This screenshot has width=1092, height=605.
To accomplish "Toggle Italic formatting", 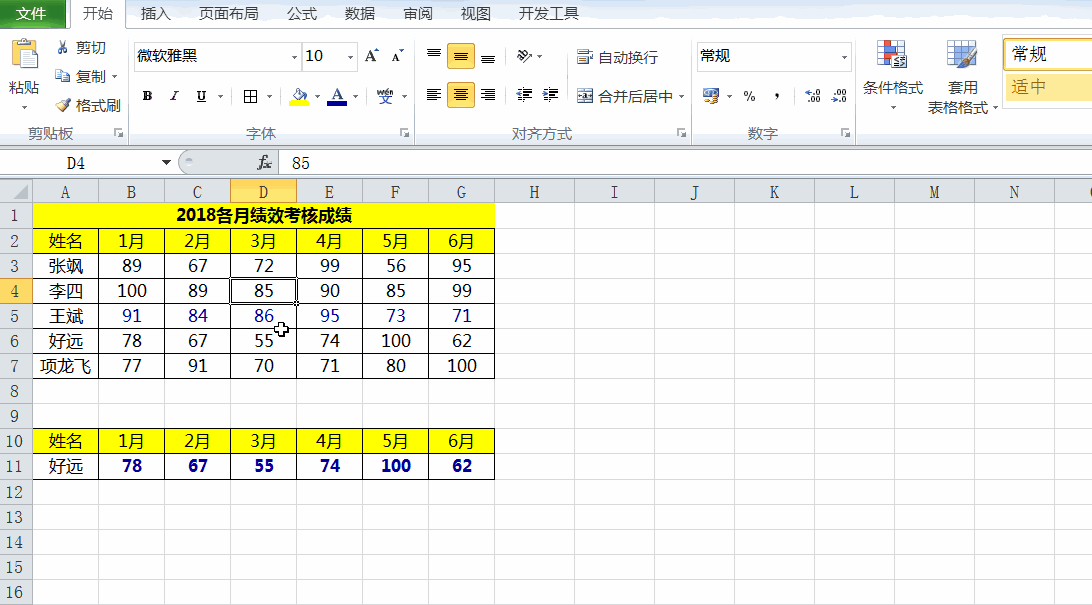I will click(174, 96).
